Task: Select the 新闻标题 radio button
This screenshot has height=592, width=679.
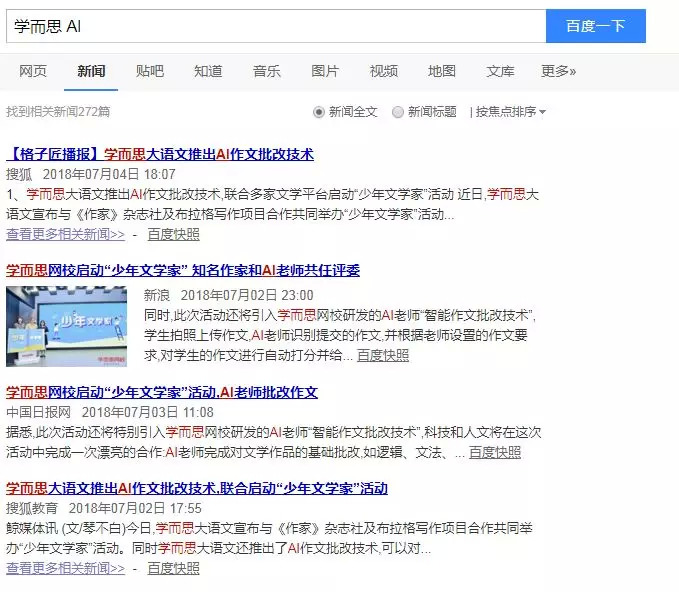Action: click(398, 112)
